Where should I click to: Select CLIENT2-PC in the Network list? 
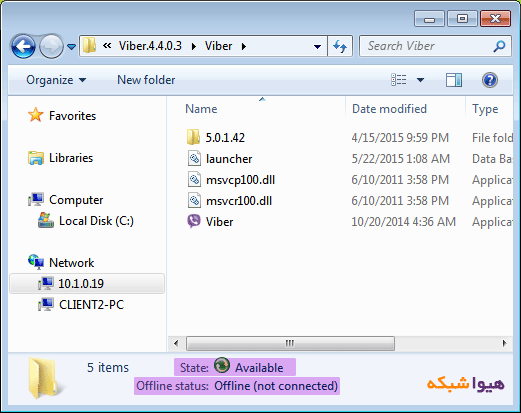pos(91,305)
